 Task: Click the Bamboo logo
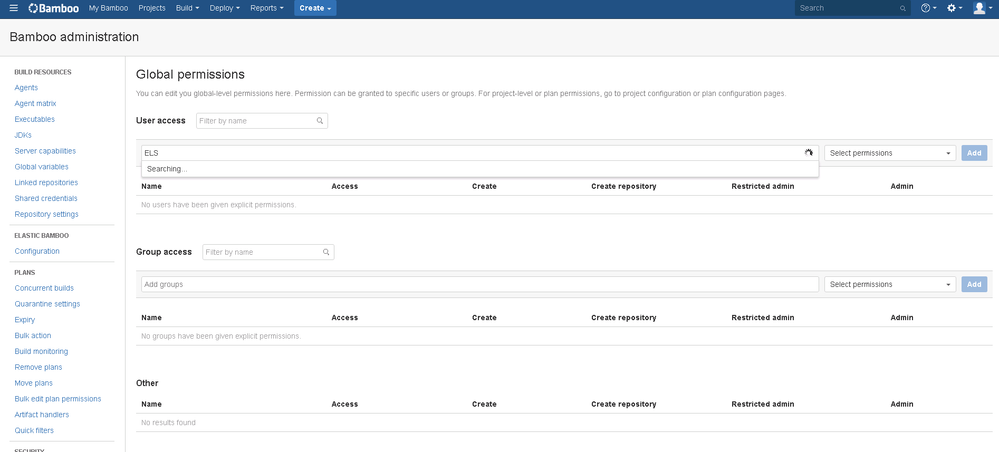[54, 8]
